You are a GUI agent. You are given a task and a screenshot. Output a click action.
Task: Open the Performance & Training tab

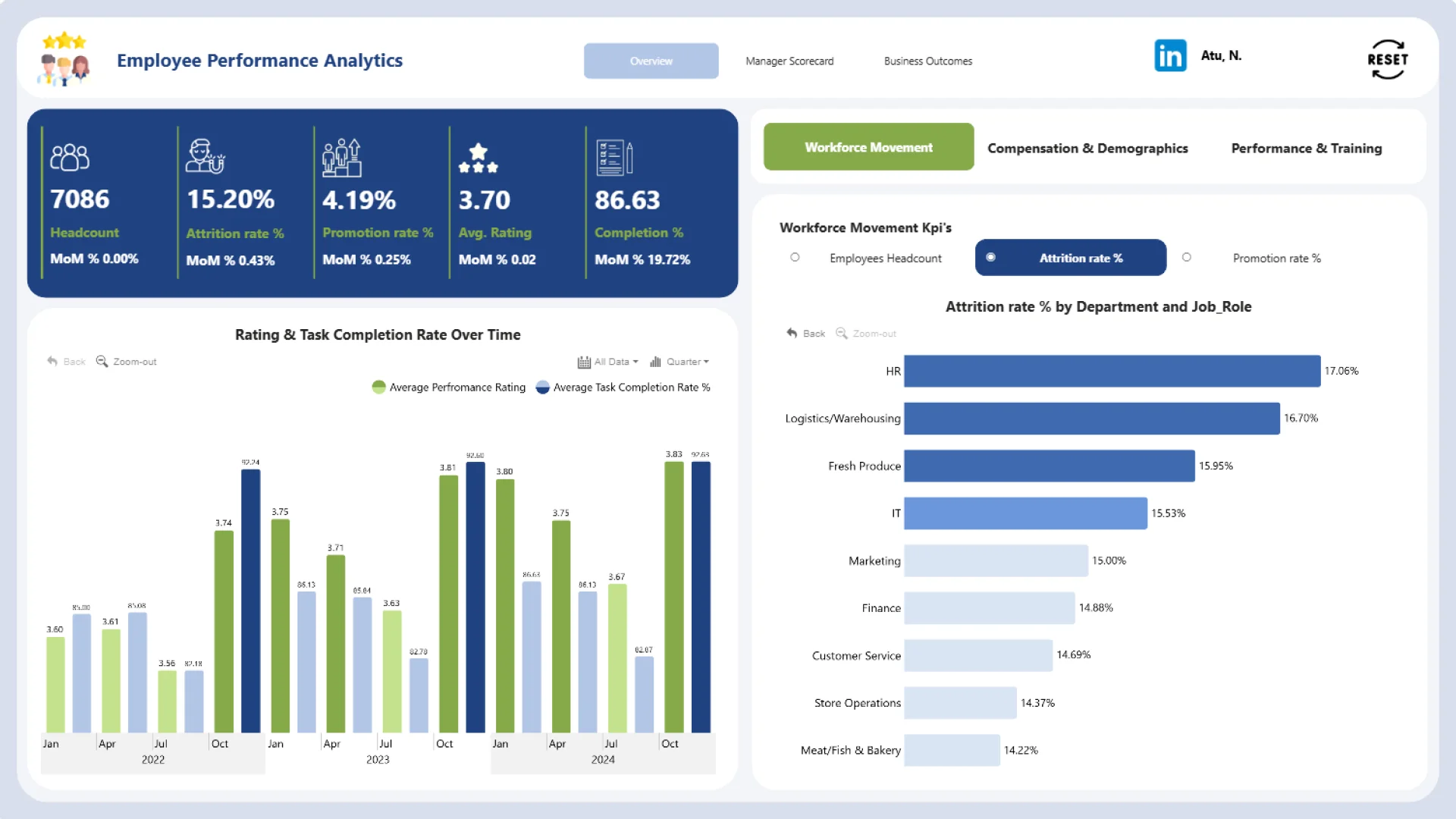point(1306,149)
